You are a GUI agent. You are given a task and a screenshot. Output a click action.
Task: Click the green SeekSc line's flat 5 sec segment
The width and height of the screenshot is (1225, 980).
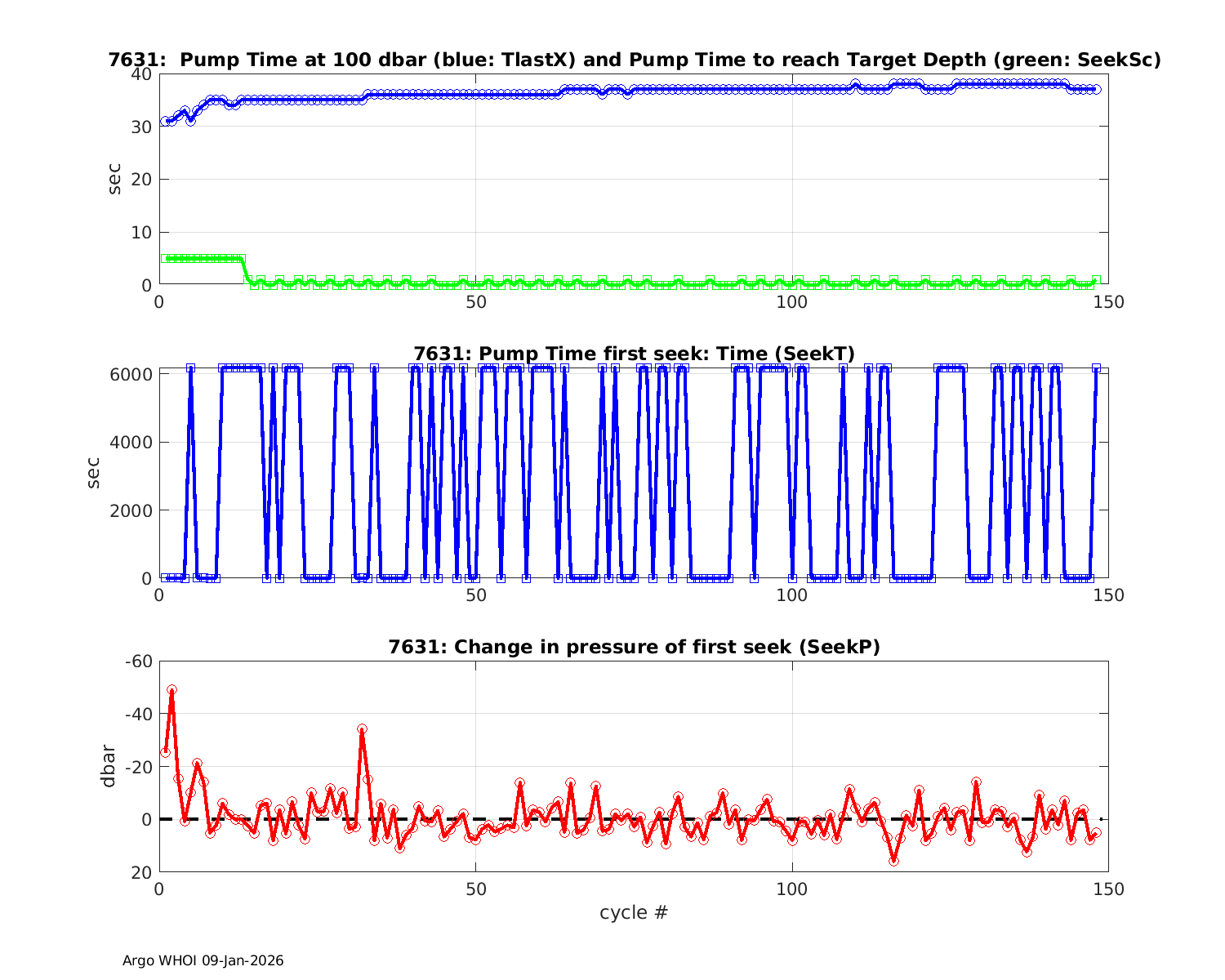(x=204, y=258)
